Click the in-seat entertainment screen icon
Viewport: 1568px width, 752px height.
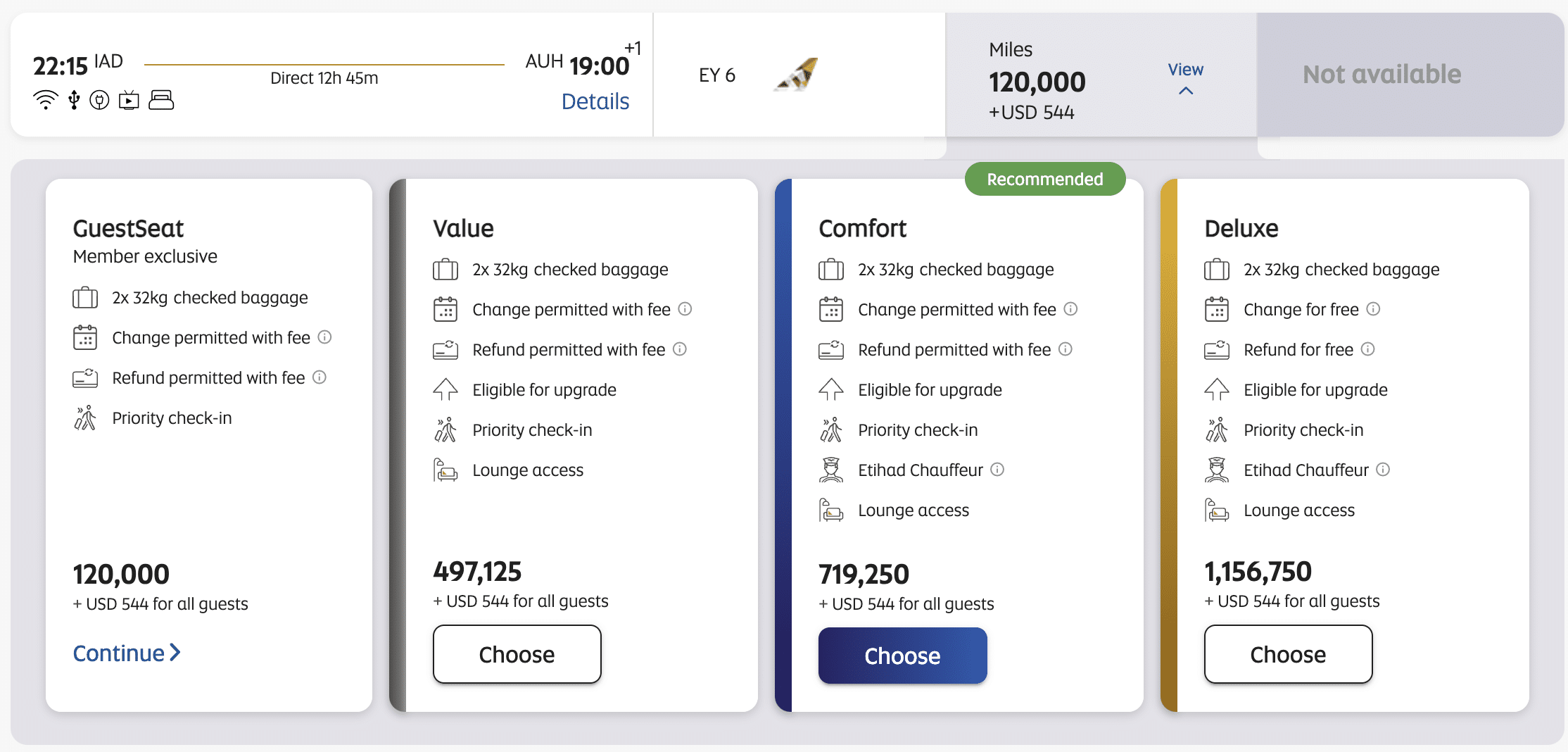129,100
